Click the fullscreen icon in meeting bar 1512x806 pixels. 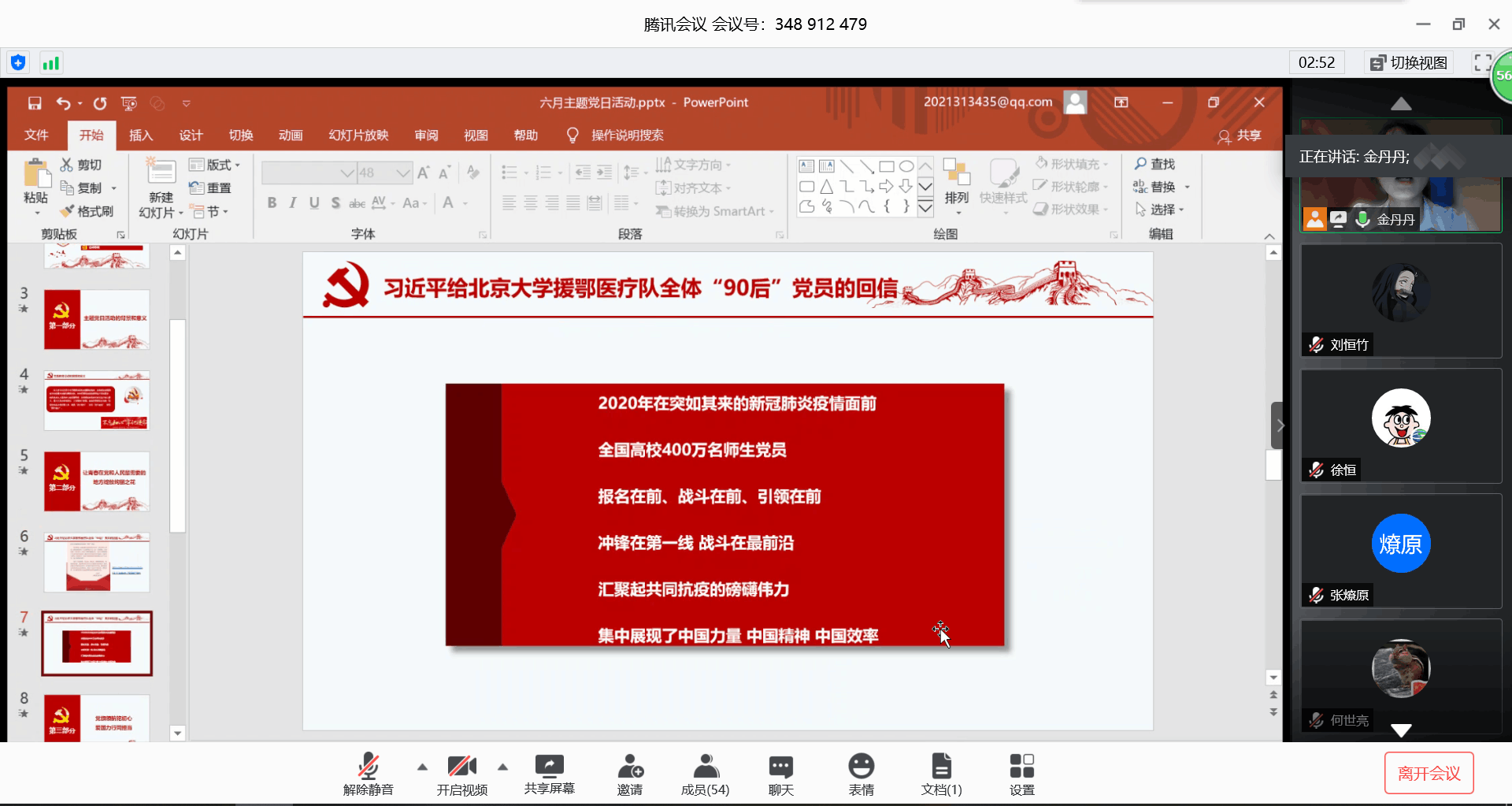click(x=1483, y=63)
